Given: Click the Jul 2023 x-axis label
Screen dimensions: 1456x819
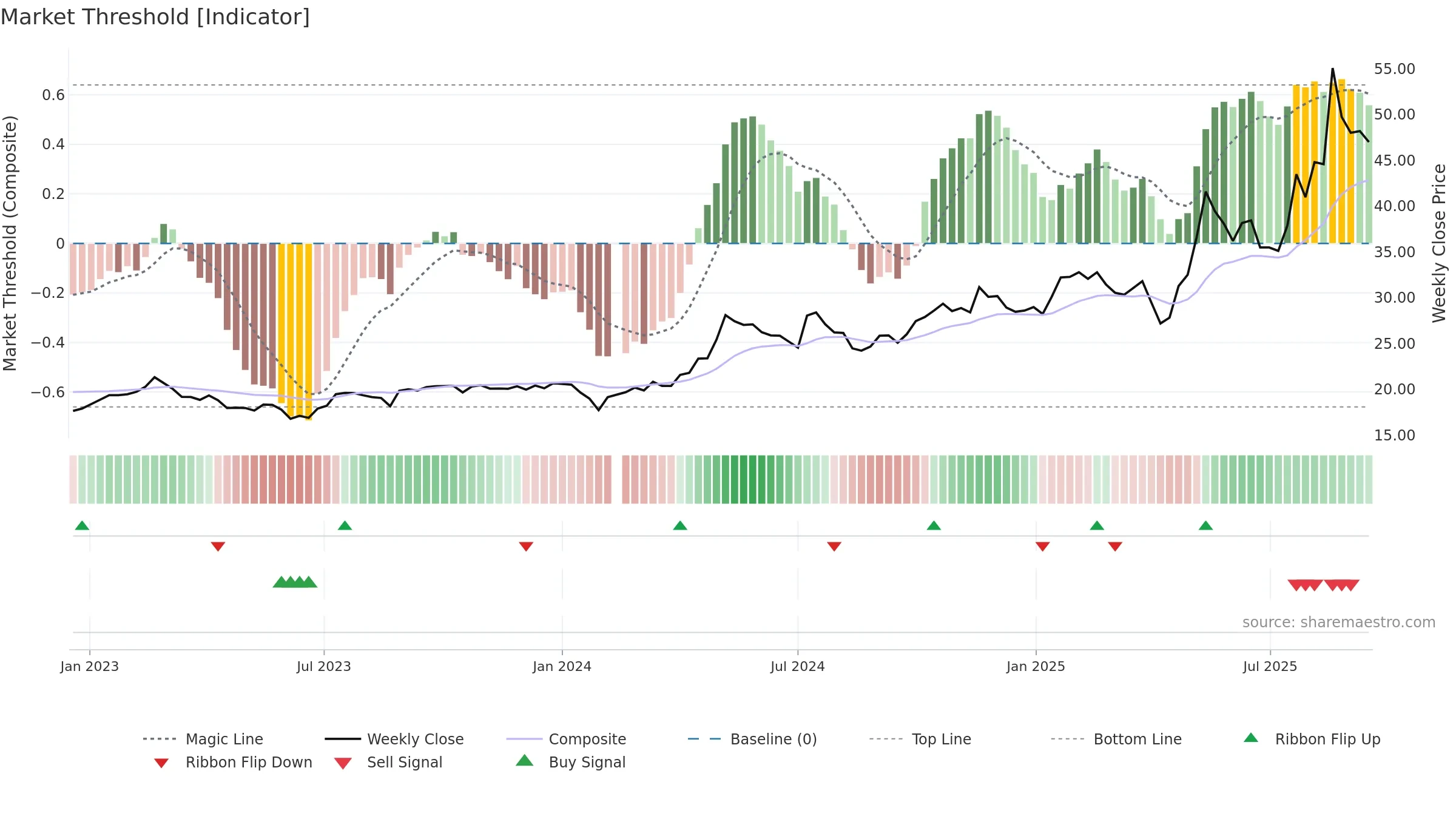Looking at the screenshot, I should pos(324,666).
